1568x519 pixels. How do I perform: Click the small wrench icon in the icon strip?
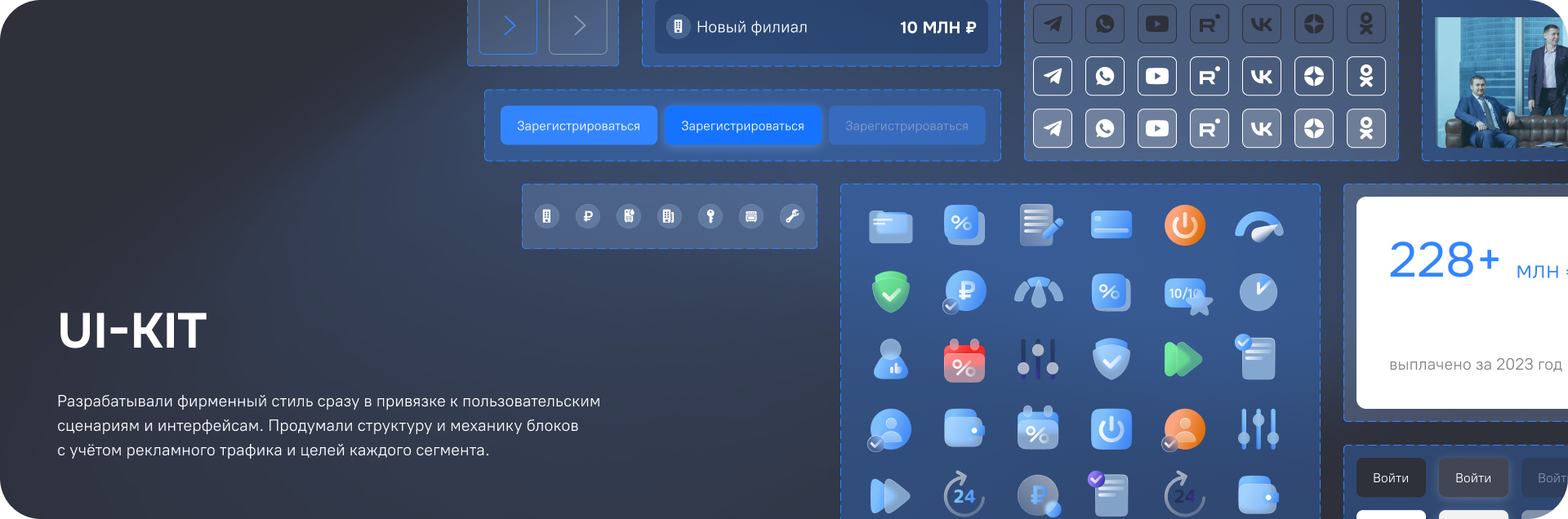pos(792,216)
